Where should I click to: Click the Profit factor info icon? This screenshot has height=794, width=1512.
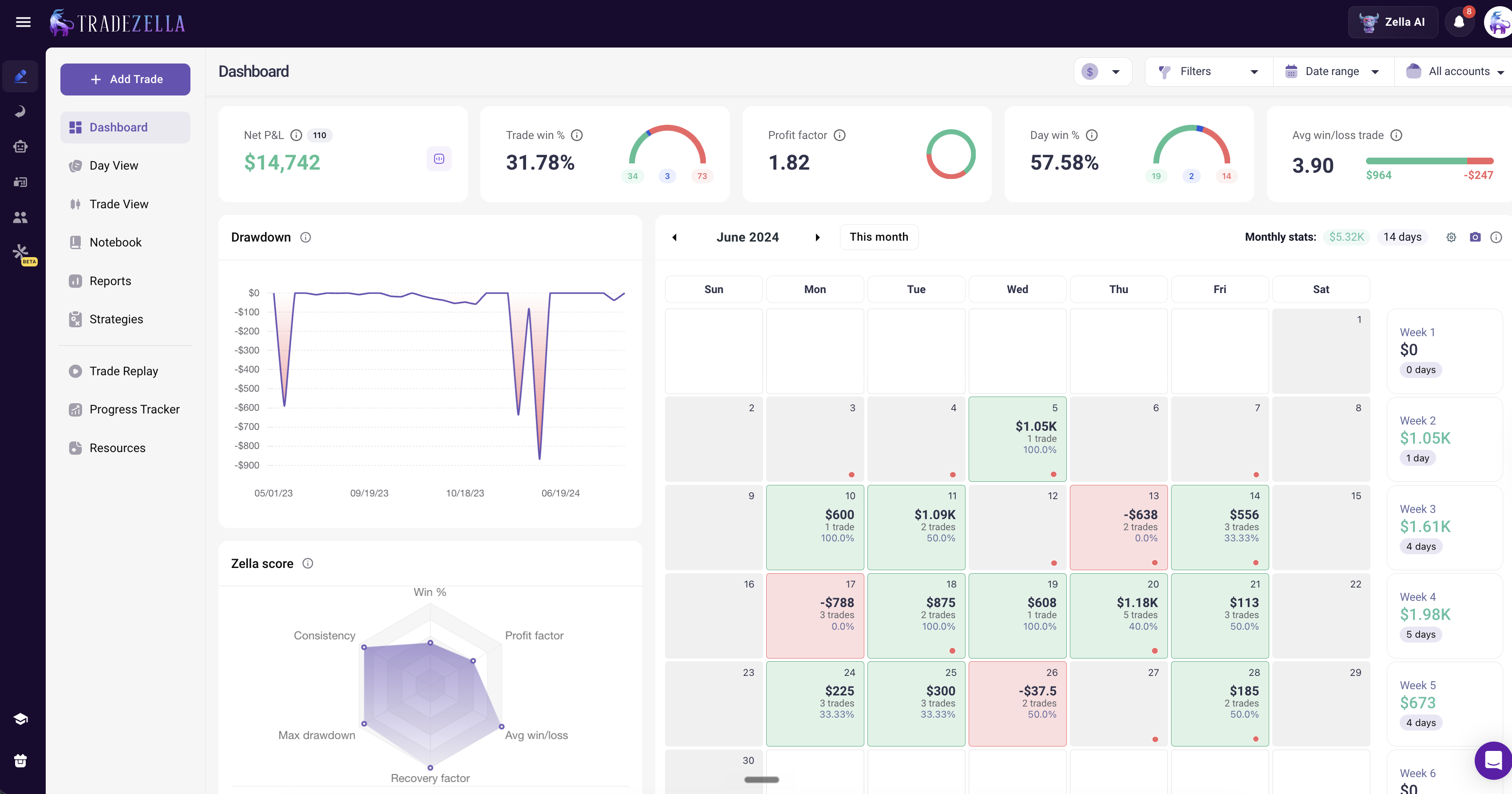(840, 135)
